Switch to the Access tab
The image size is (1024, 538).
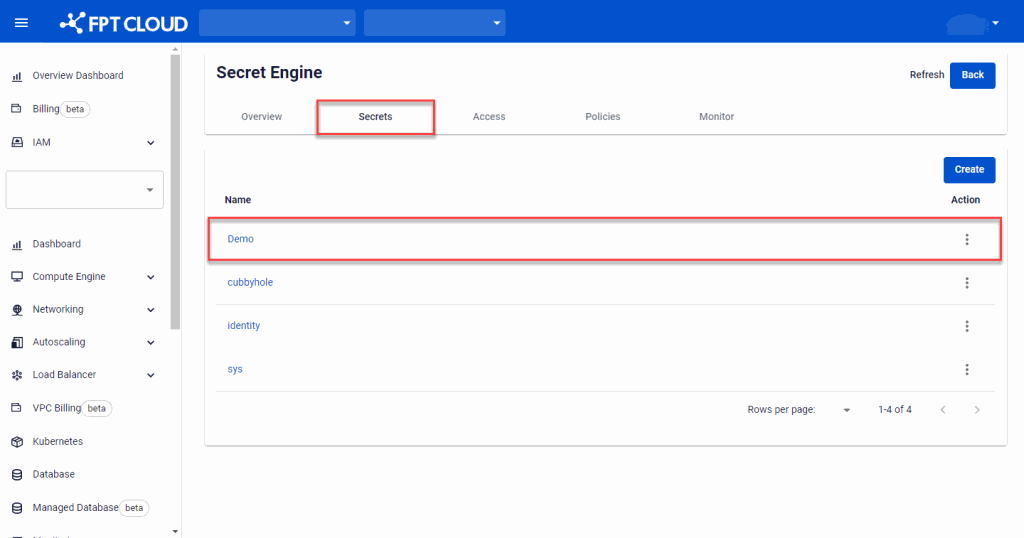(489, 117)
